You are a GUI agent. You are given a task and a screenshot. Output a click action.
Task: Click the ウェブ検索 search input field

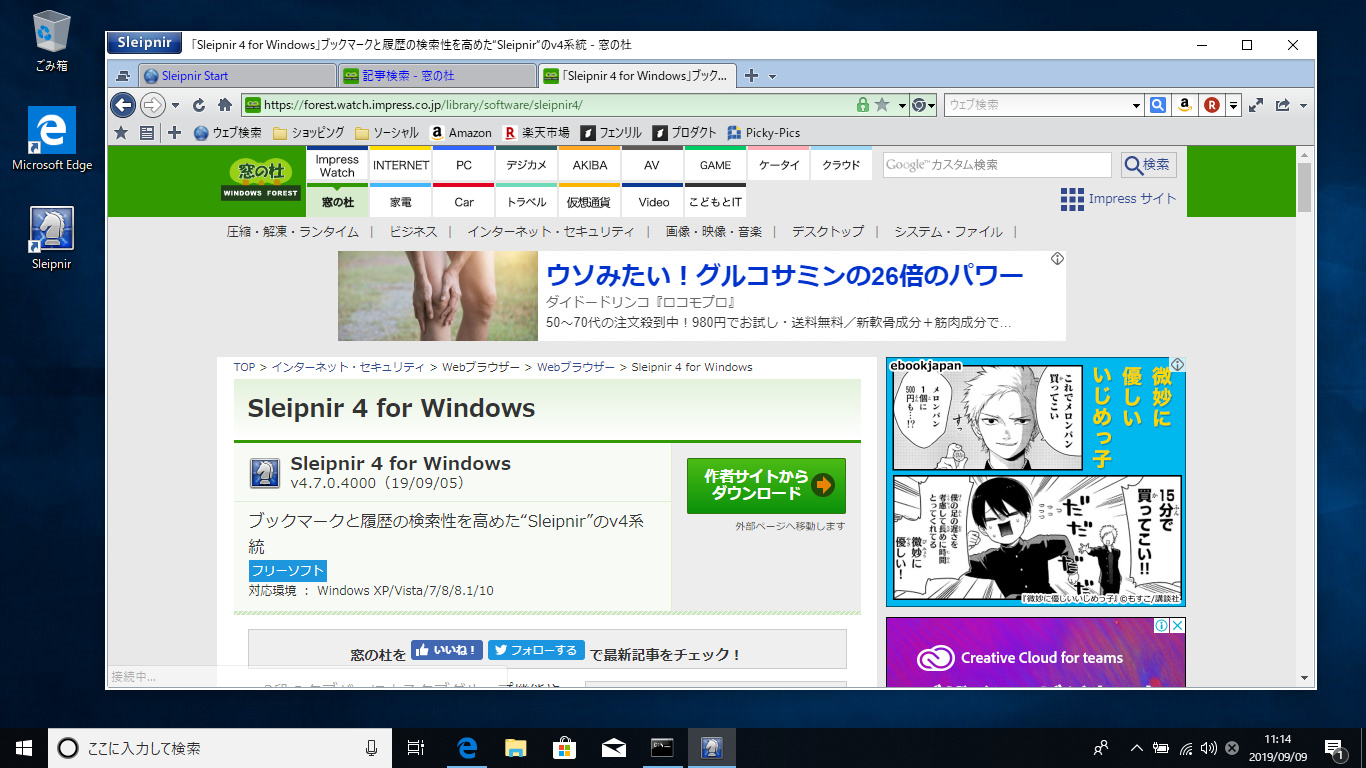tap(1037, 104)
